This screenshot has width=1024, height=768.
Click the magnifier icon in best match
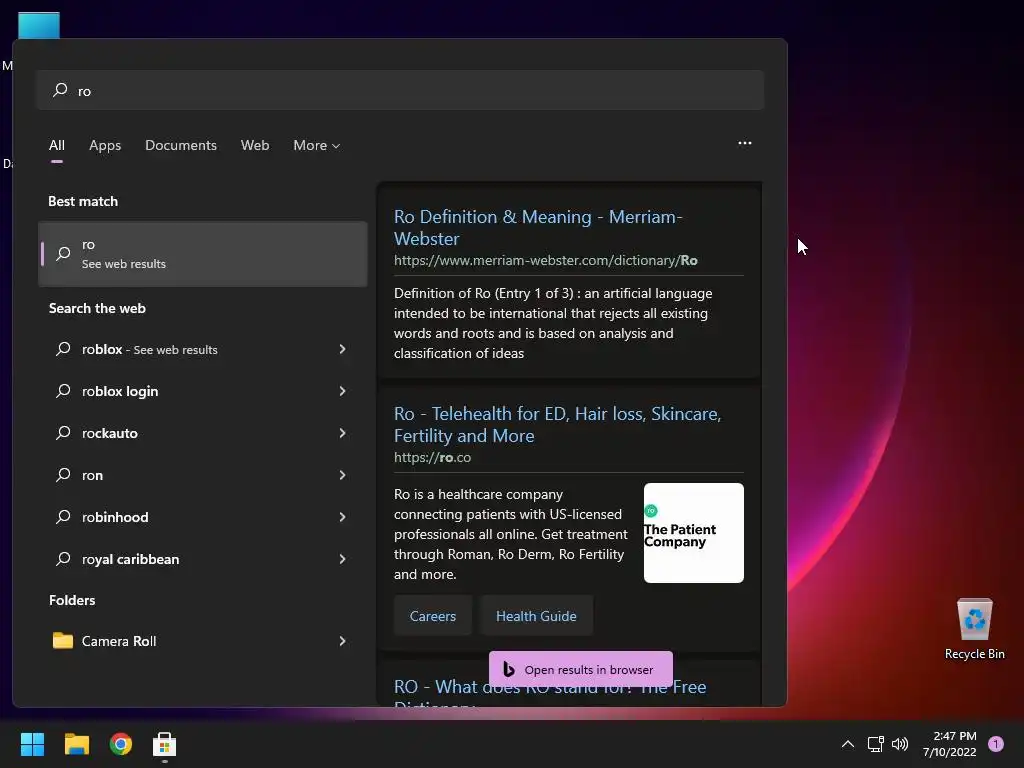click(x=63, y=254)
